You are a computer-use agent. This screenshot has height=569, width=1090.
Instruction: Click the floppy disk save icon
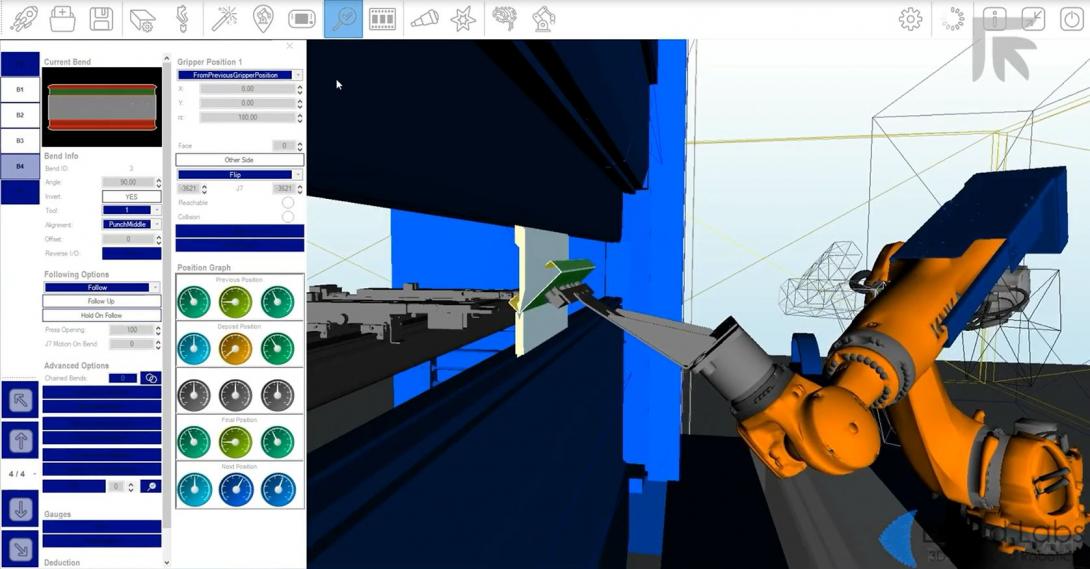[x=101, y=19]
